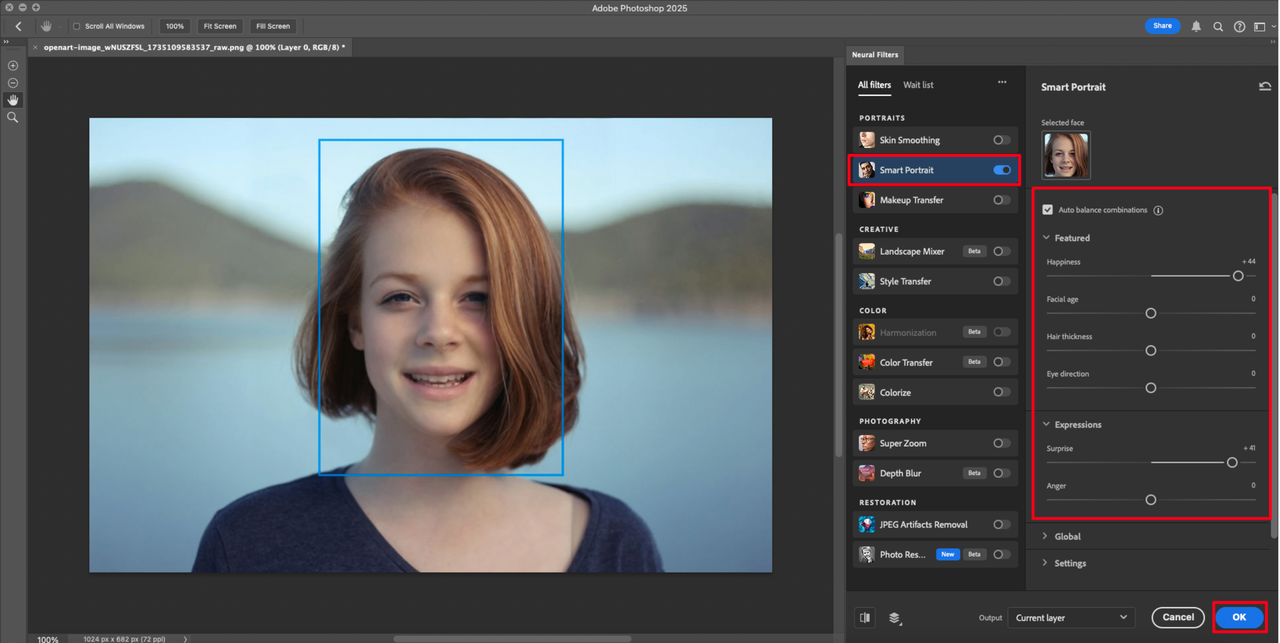Select the magnifier Zoom tool
Image resolution: width=1280 pixels, height=643 pixels.
(x=13, y=117)
